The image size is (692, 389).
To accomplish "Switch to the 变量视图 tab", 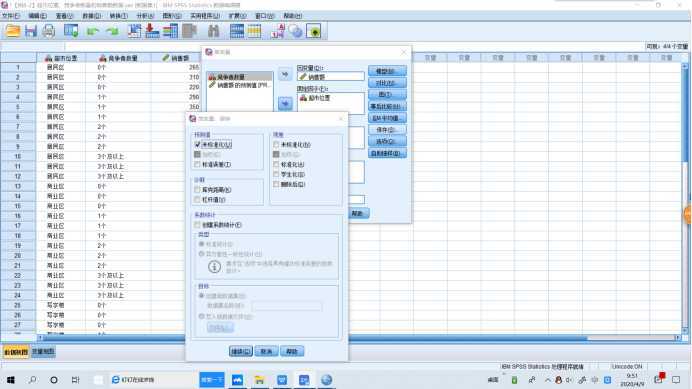I will pyautogui.click(x=43, y=352).
